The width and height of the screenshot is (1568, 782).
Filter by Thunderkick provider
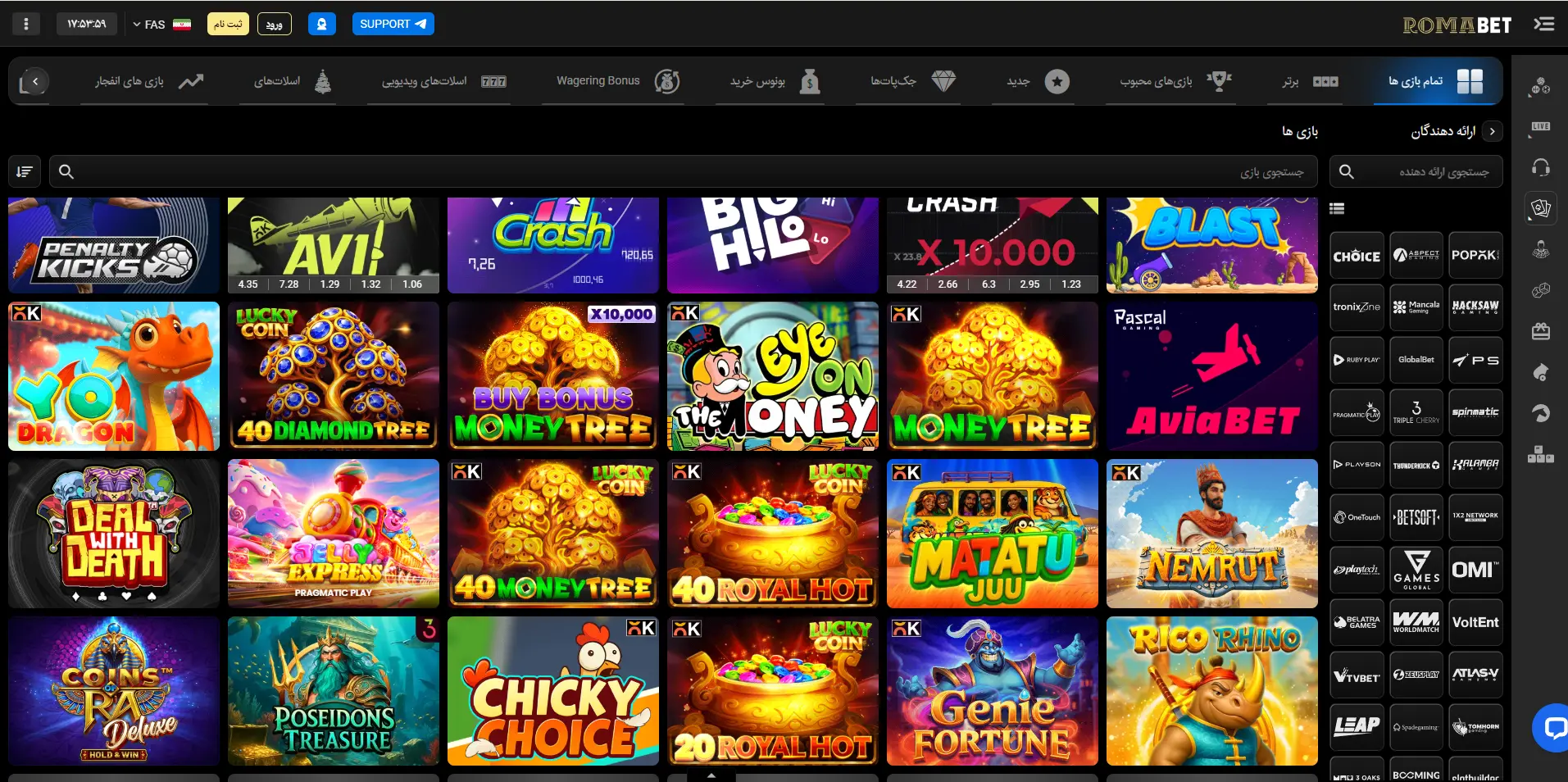point(1416,465)
